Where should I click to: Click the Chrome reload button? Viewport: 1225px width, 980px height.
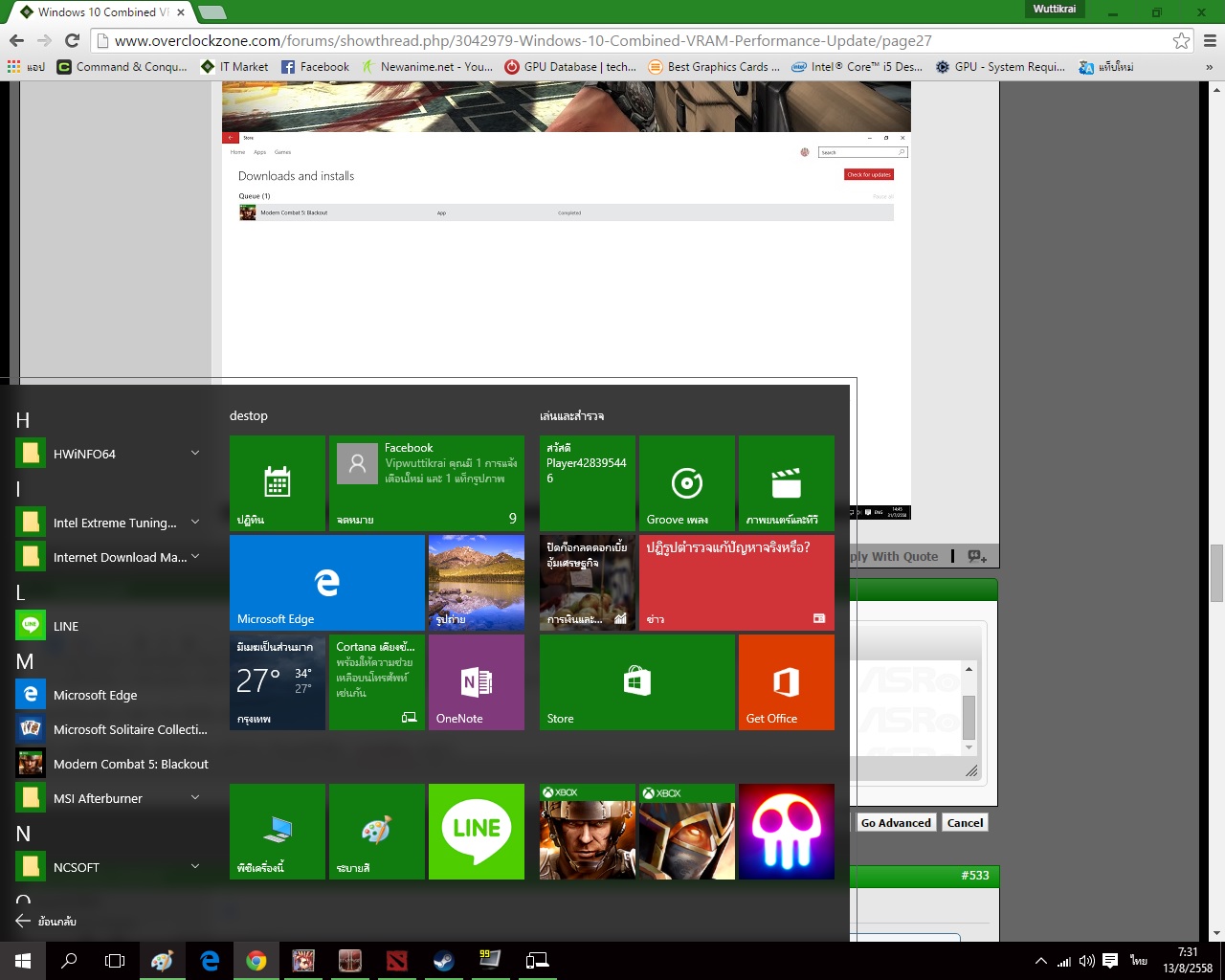pyautogui.click(x=72, y=40)
